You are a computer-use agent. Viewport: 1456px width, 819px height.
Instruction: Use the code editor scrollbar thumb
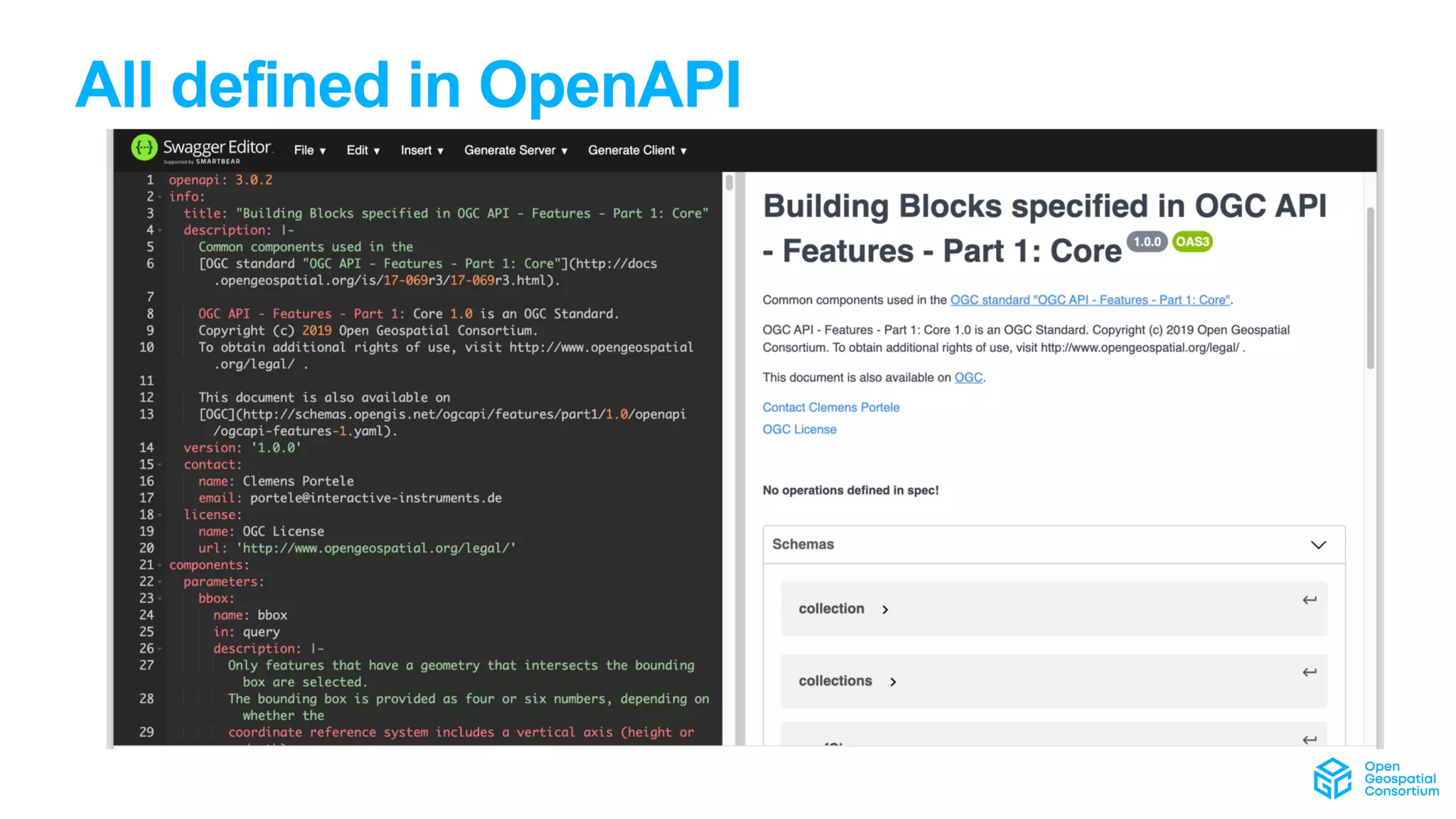729,182
